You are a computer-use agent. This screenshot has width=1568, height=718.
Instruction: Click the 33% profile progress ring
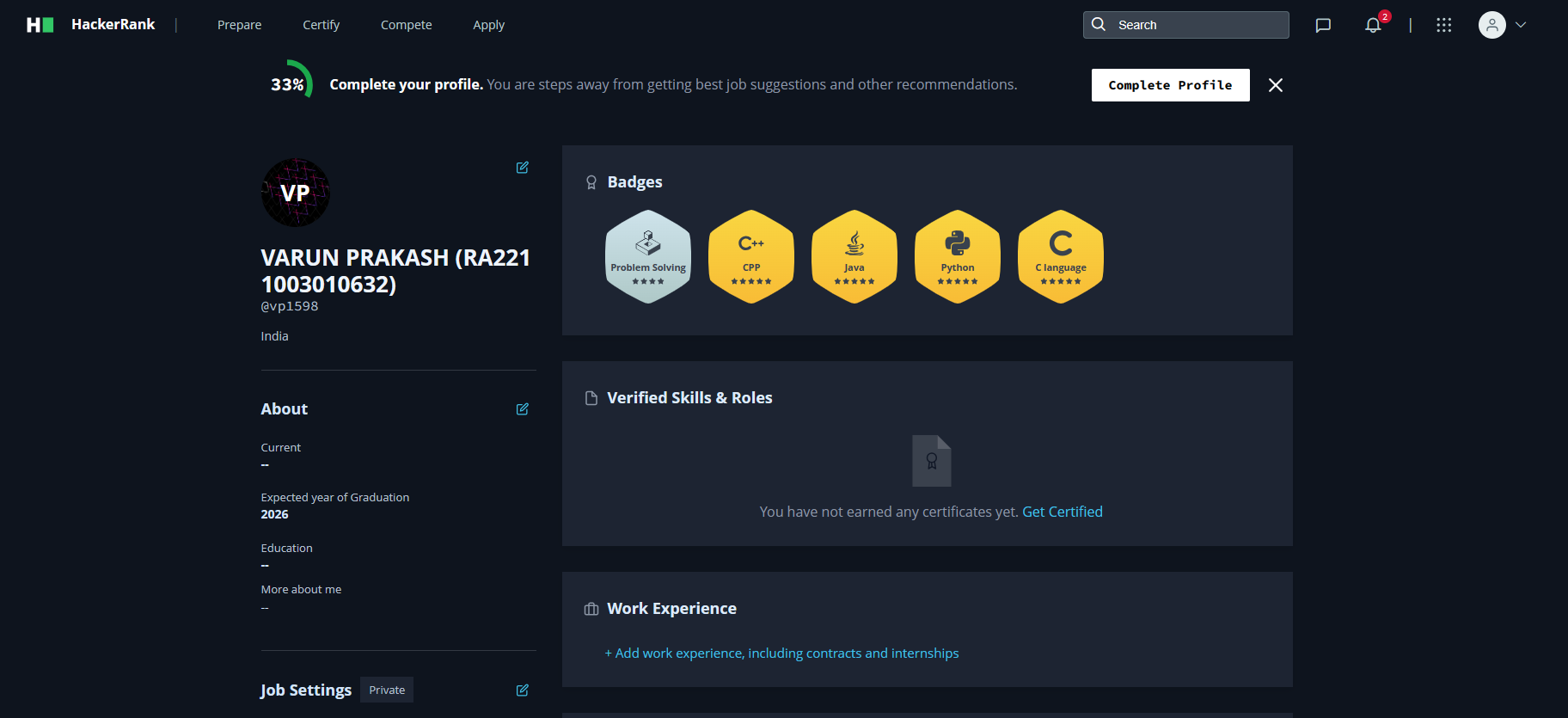tap(291, 83)
